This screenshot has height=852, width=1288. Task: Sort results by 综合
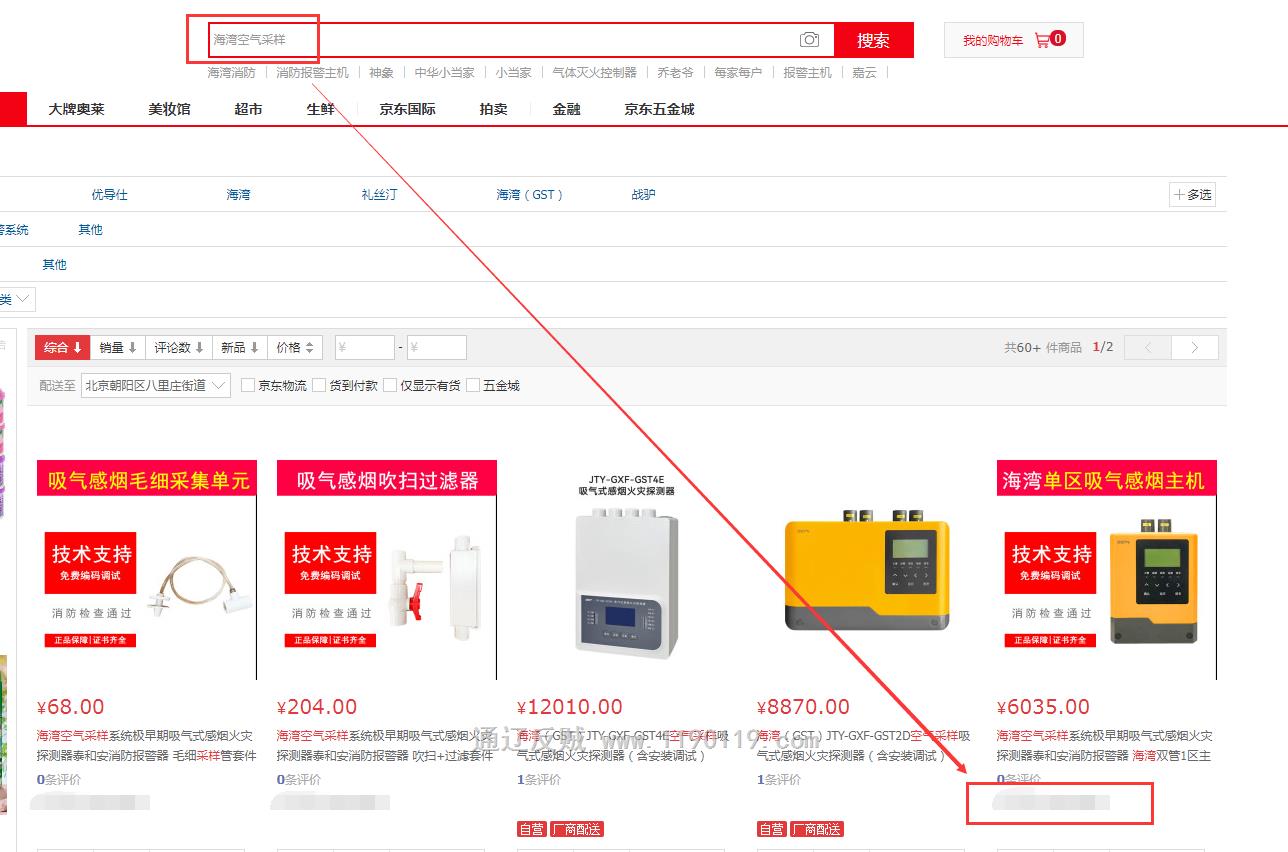coord(63,347)
